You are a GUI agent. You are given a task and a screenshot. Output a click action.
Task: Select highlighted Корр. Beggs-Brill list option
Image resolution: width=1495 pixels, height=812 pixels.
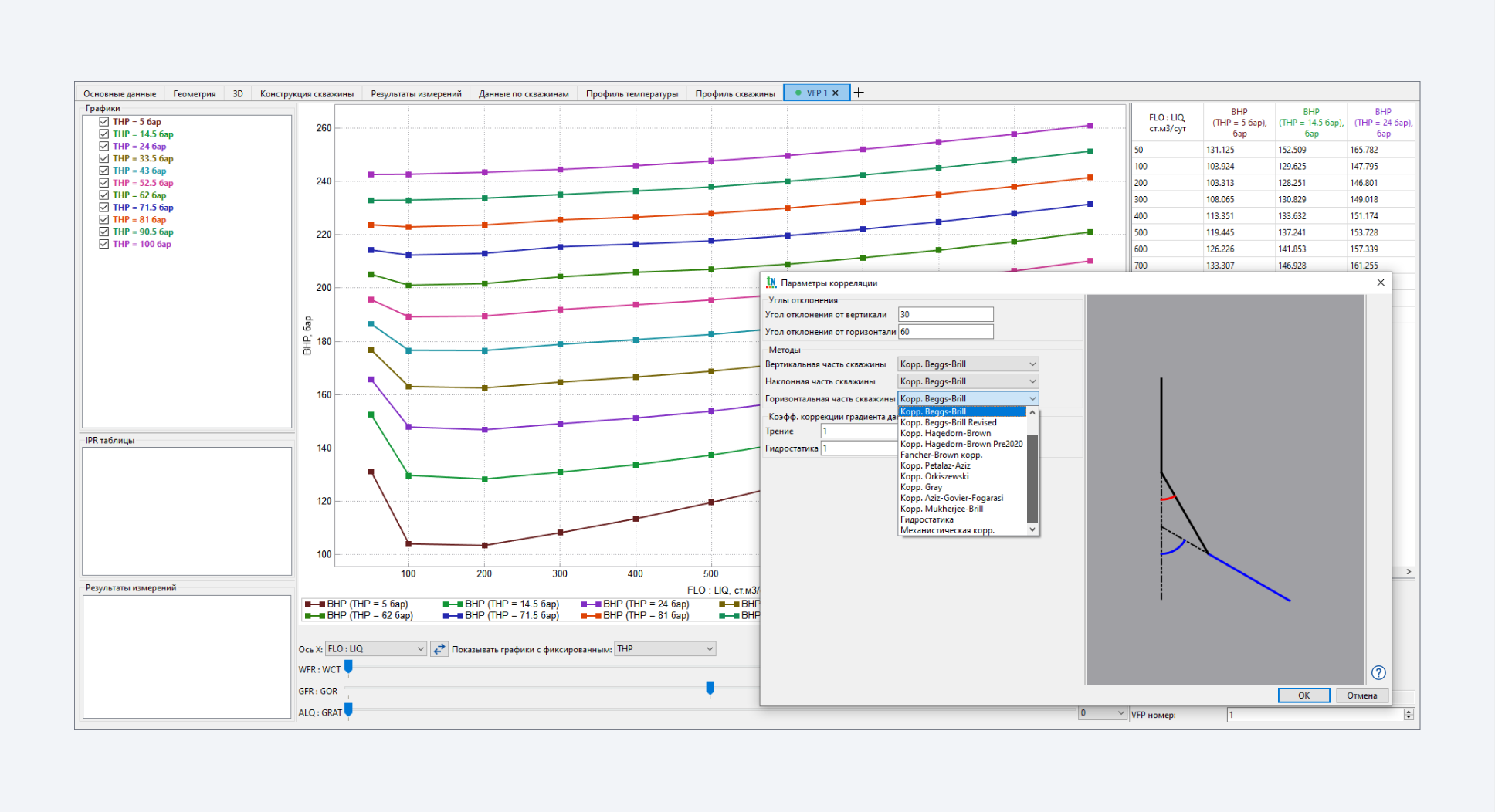click(962, 411)
